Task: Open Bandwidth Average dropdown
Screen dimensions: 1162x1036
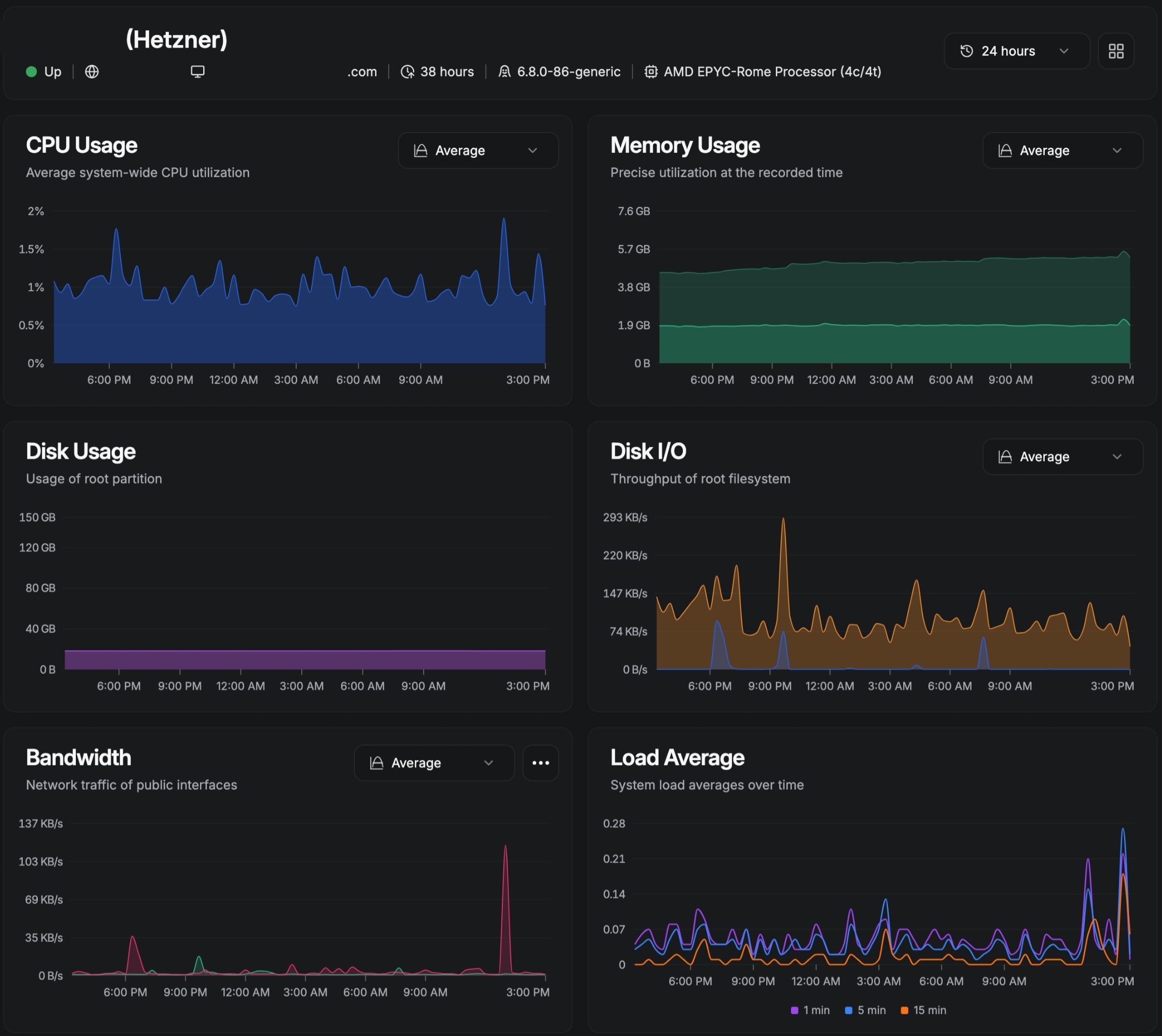Action: pyautogui.click(x=434, y=763)
